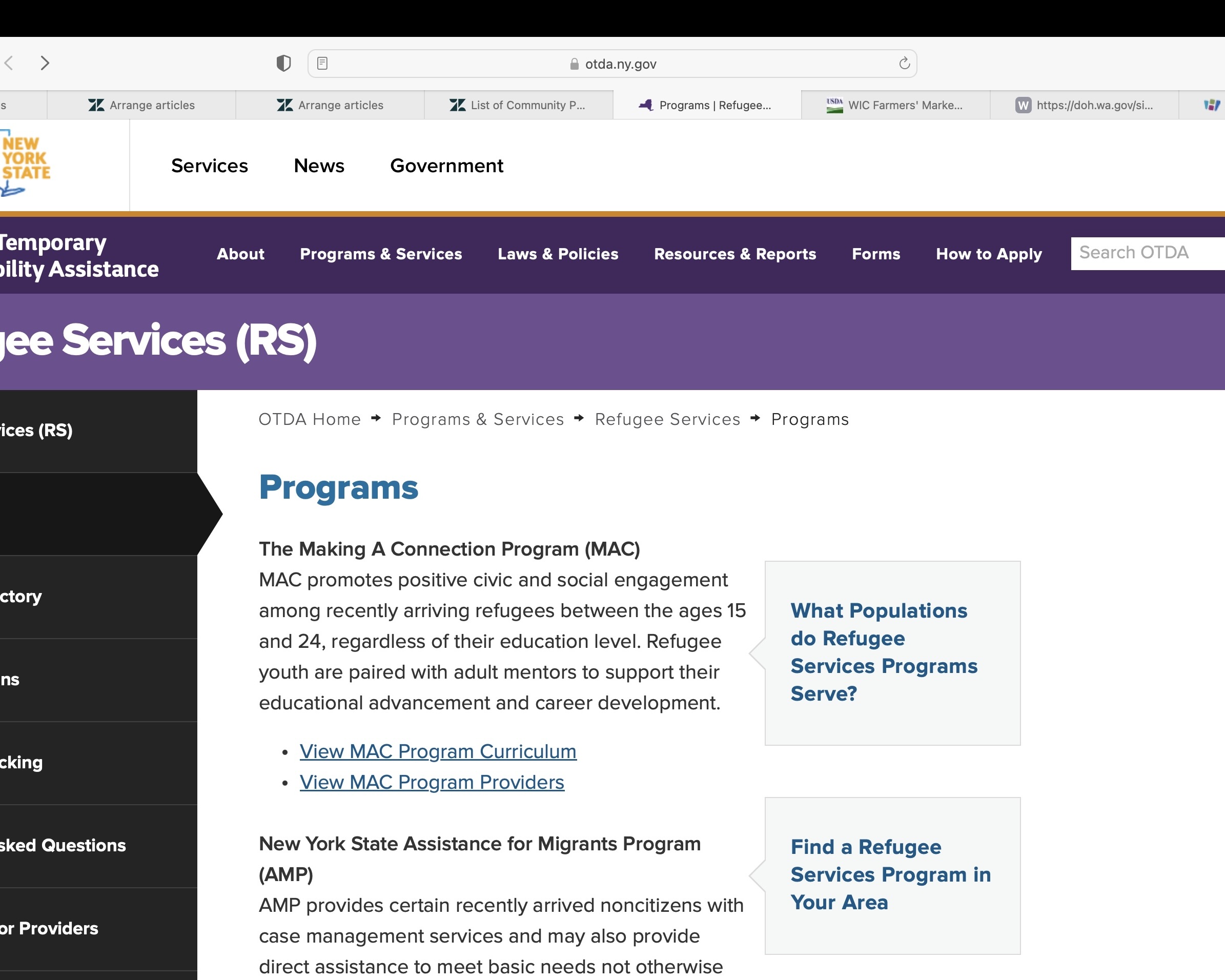The image size is (1225, 980).
Task: Switch to List of Community P... tab
Action: (518, 105)
